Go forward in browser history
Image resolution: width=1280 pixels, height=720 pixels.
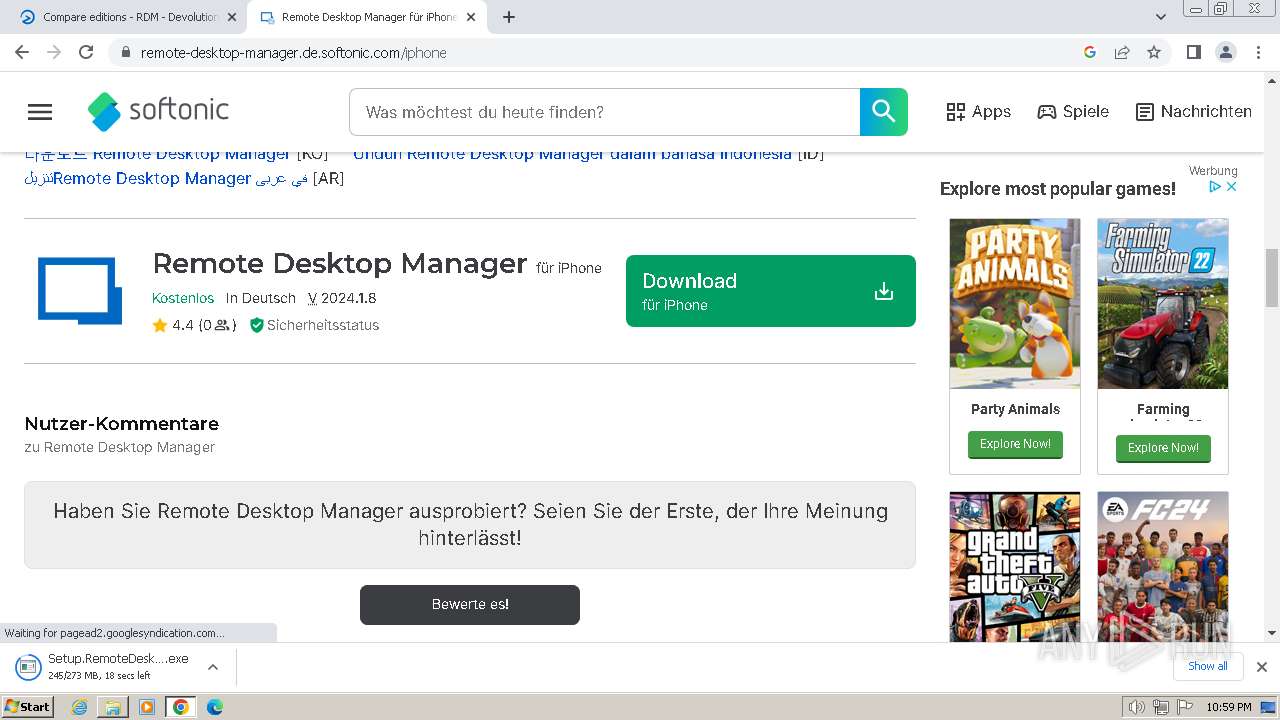click(54, 52)
